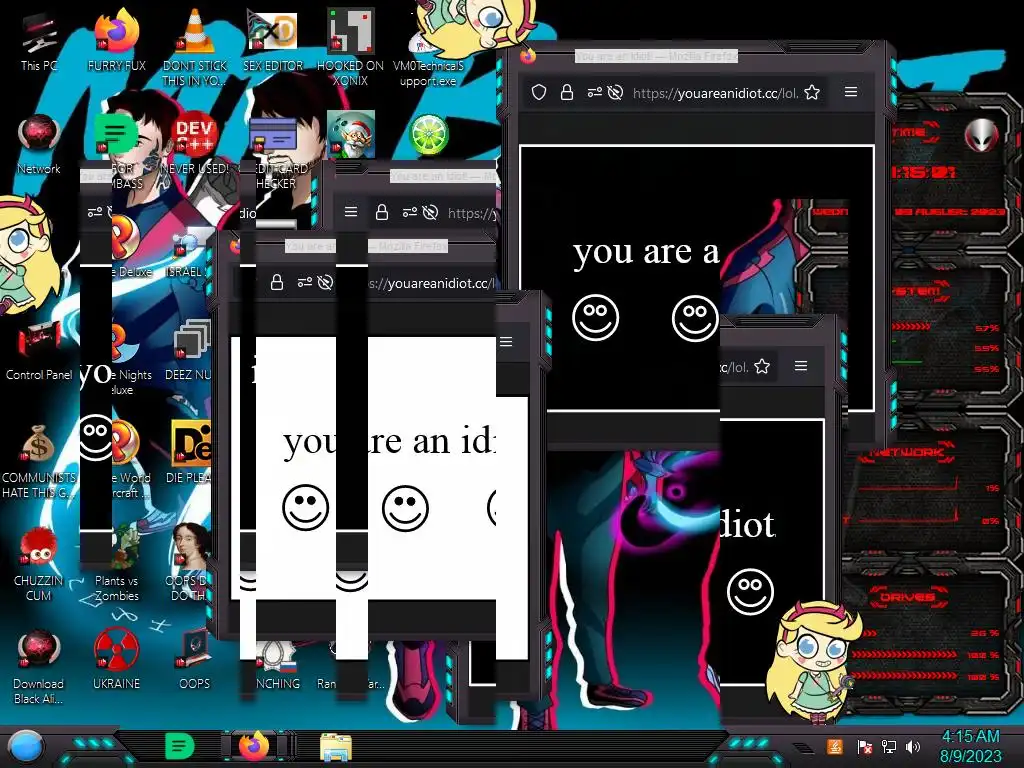Bookmark page with star beside full youareanidiot.cc/lol. URL
This screenshot has height=768, width=1024.
coord(812,92)
